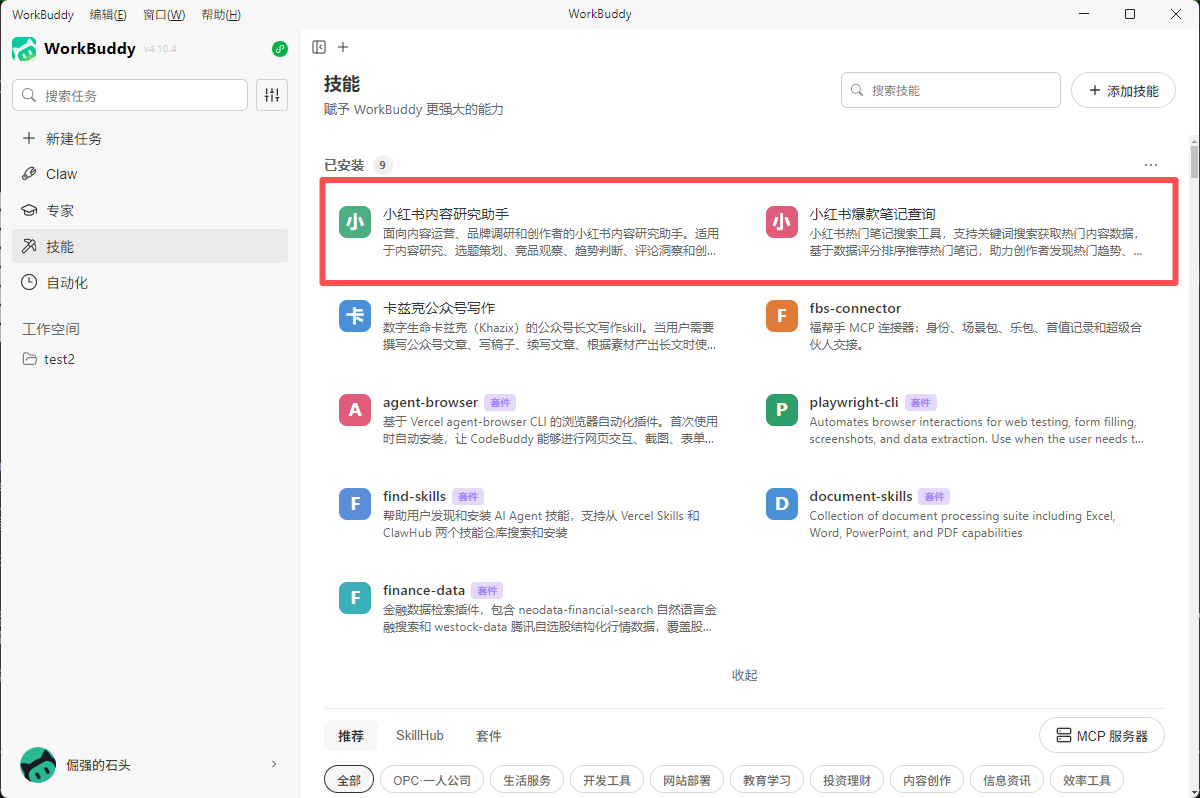The height and width of the screenshot is (798, 1200).
Task: Select the OPC·一人公司 category filter
Action: click(432, 780)
